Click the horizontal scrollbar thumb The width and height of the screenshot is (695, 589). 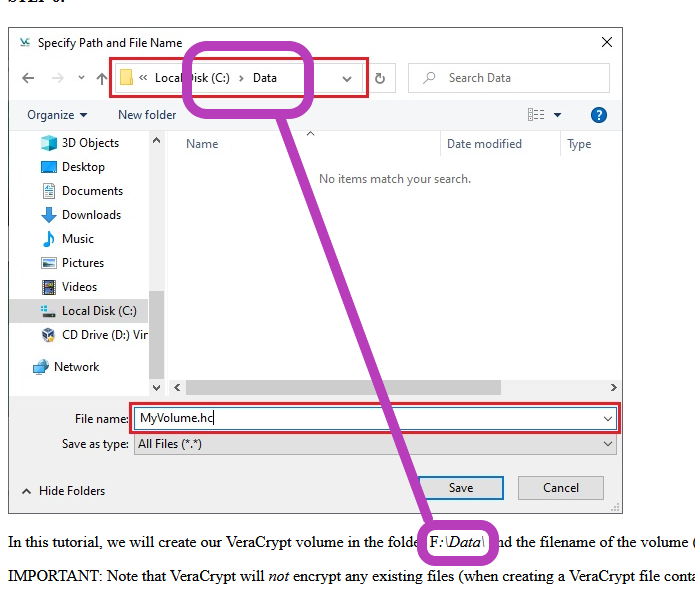click(343, 387)
